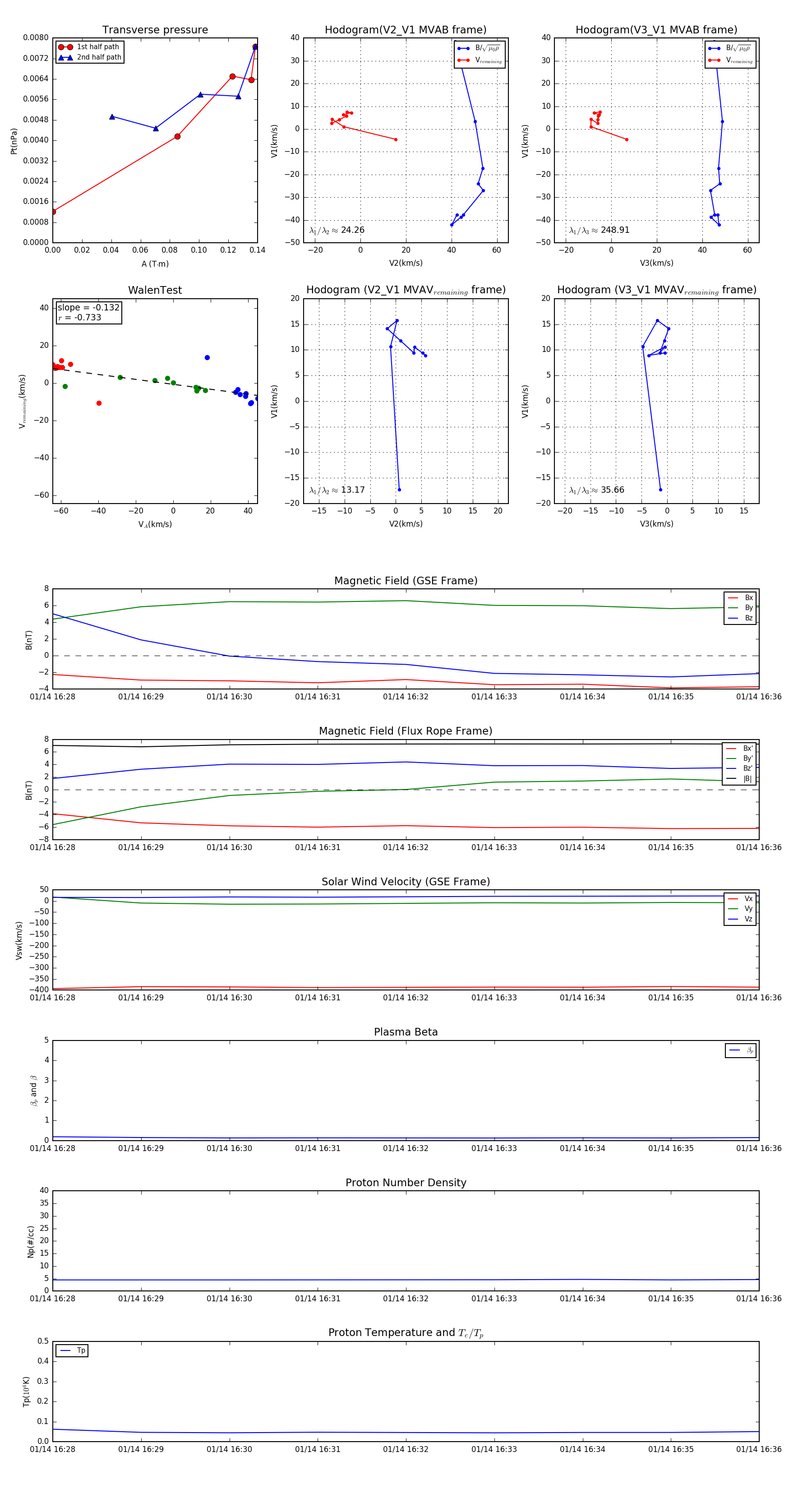Screen dimensions: 812x1489
Task: Click the 'slope = -0.132' annotation
Action: click(x=88, y=308)
